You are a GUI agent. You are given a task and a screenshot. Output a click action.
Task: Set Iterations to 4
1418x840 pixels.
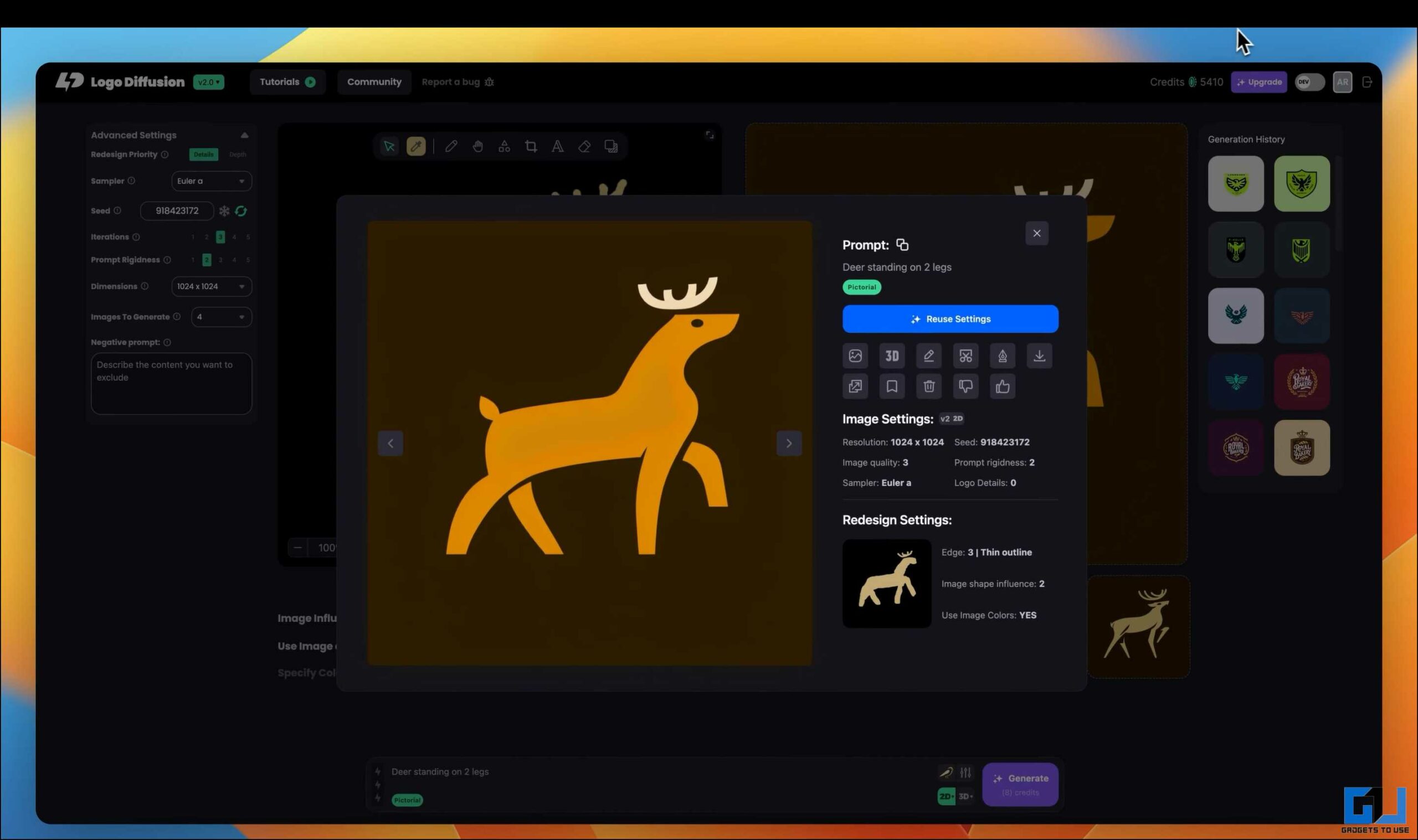point(234,236)
